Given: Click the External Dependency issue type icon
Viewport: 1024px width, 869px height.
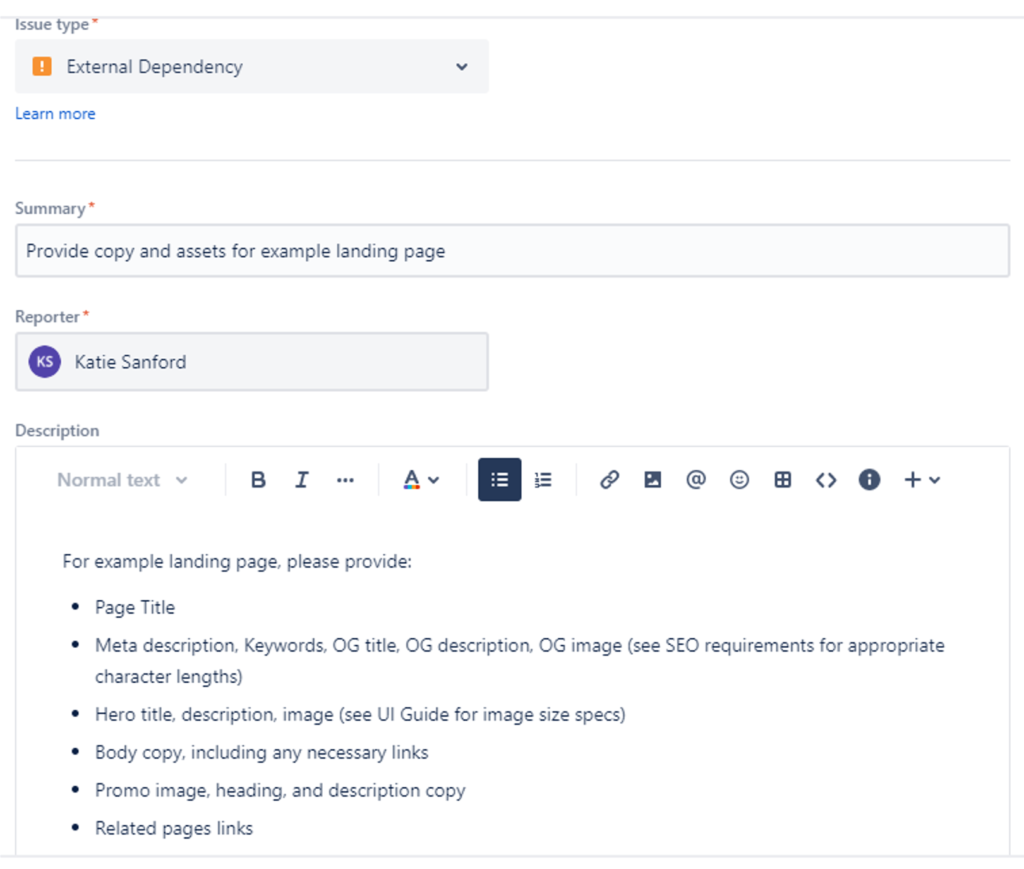Looking at the screenshot, I should (41, 67).
